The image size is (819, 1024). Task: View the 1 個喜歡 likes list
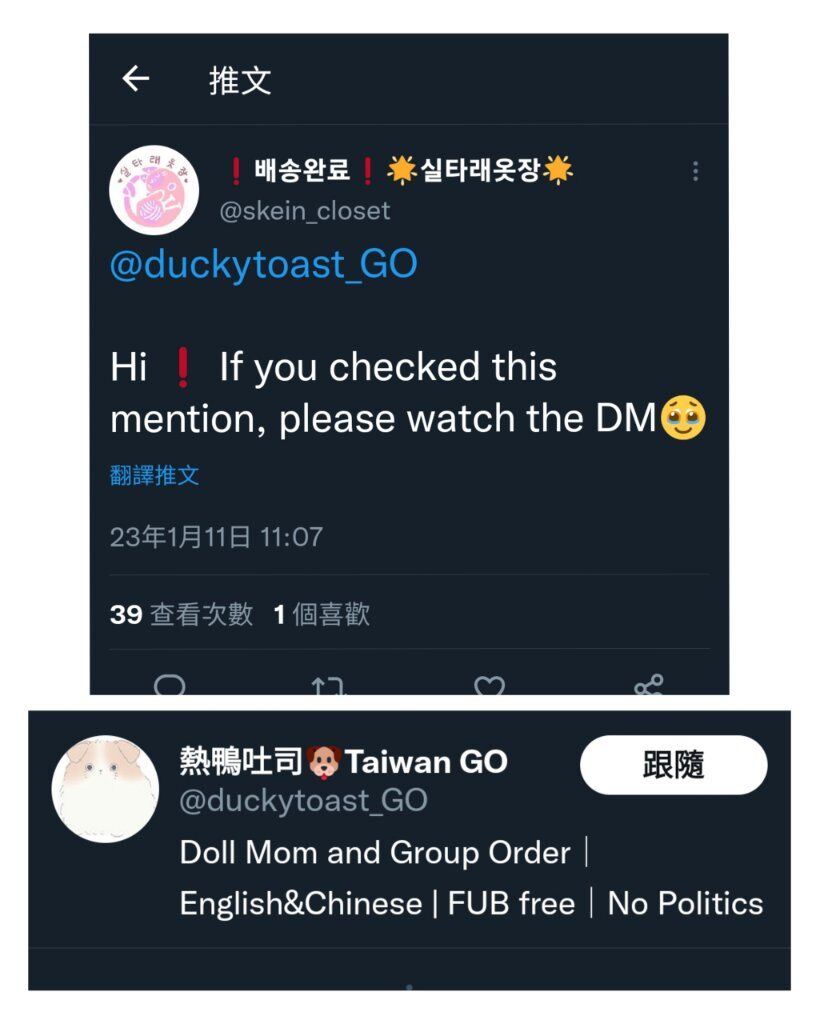tap(321, 615)
